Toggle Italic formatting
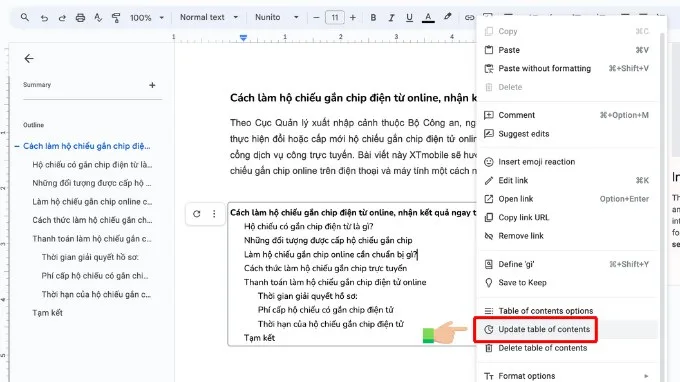This screenshot has width=680, height=382. click(391, 17)
